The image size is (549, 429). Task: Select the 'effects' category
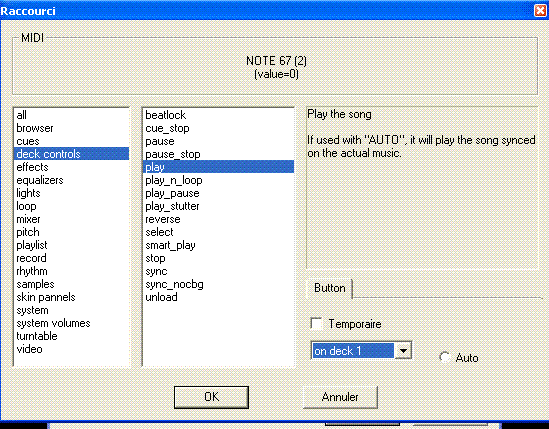[x=71, y=167]
